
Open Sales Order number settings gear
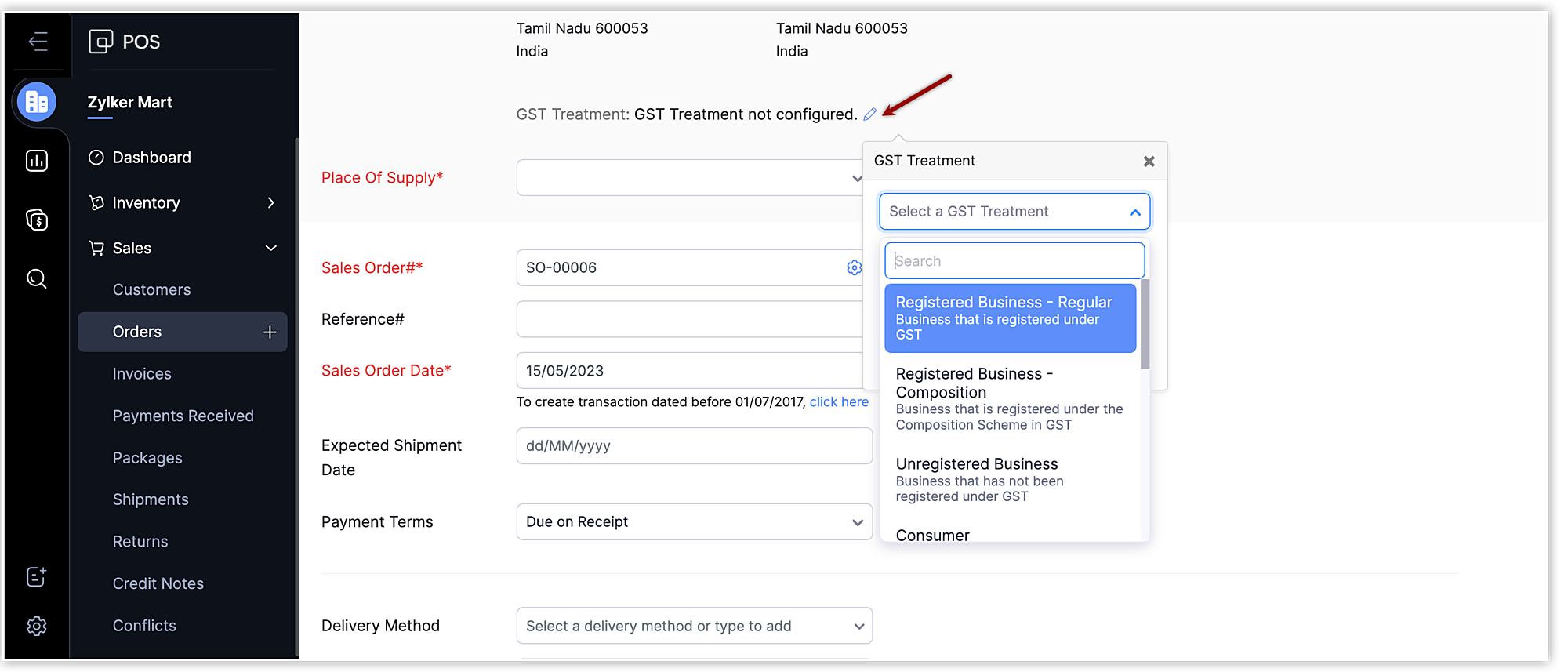pyautogui.click(x=854, y=268)
